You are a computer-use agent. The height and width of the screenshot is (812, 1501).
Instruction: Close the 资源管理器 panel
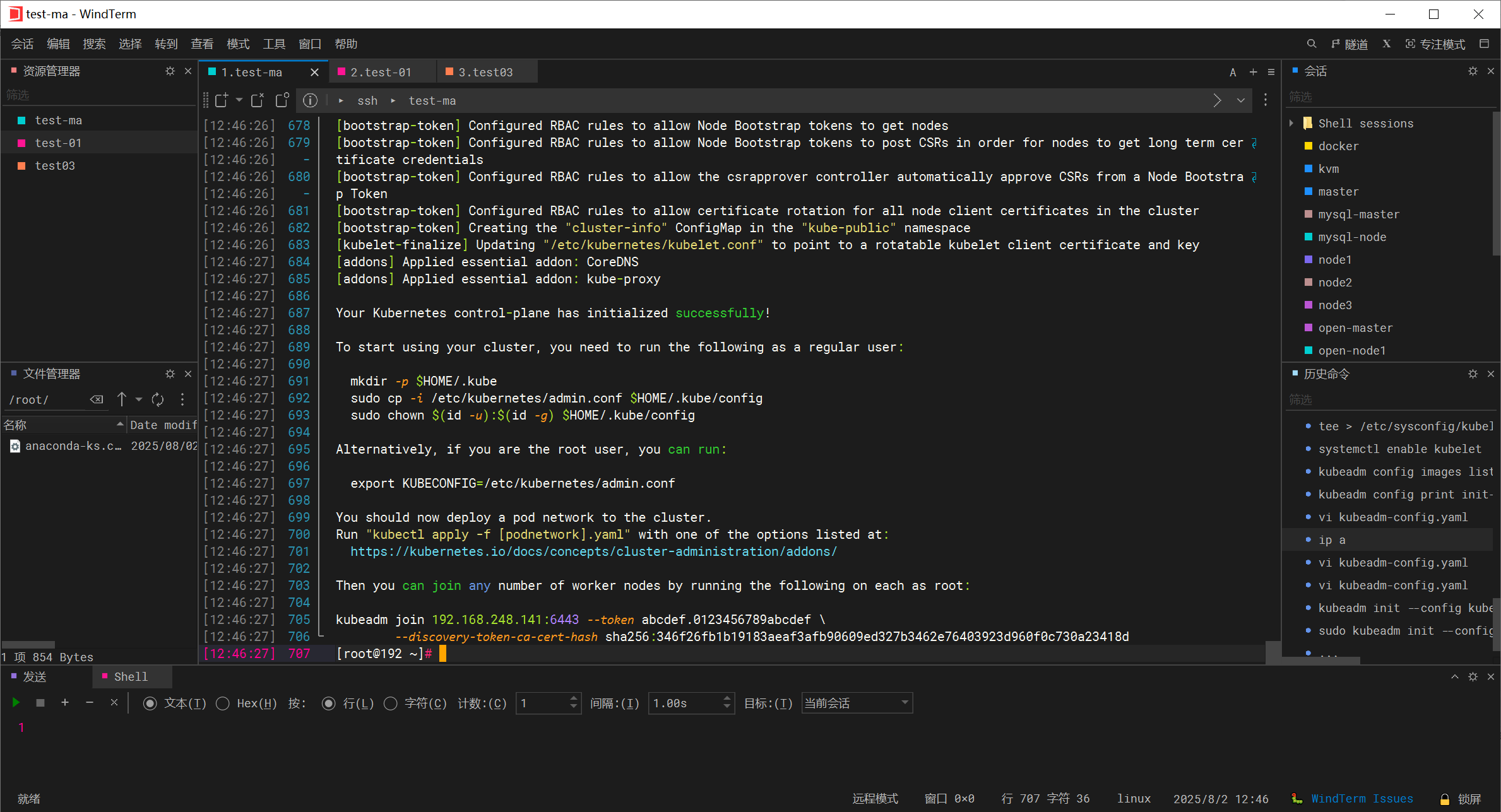[x=187, y=71]
